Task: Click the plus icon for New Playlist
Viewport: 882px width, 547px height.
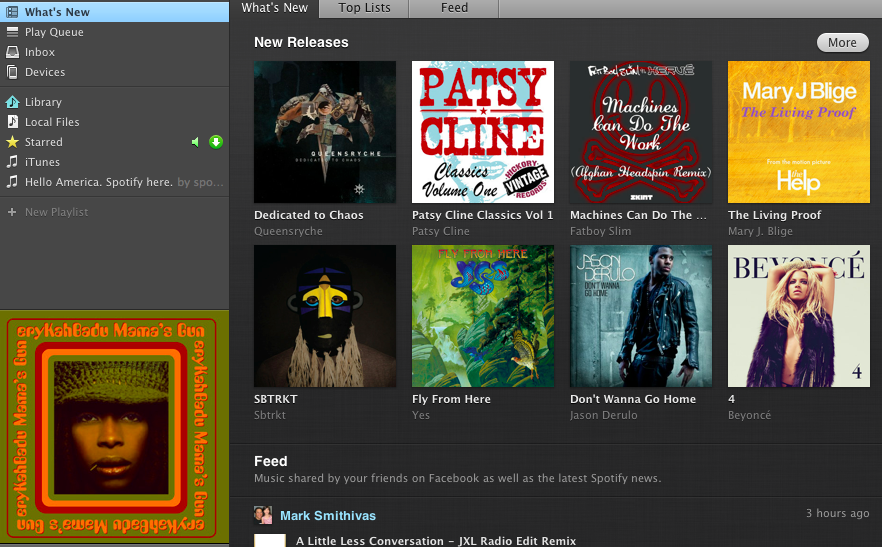Action: click(11, 212)
